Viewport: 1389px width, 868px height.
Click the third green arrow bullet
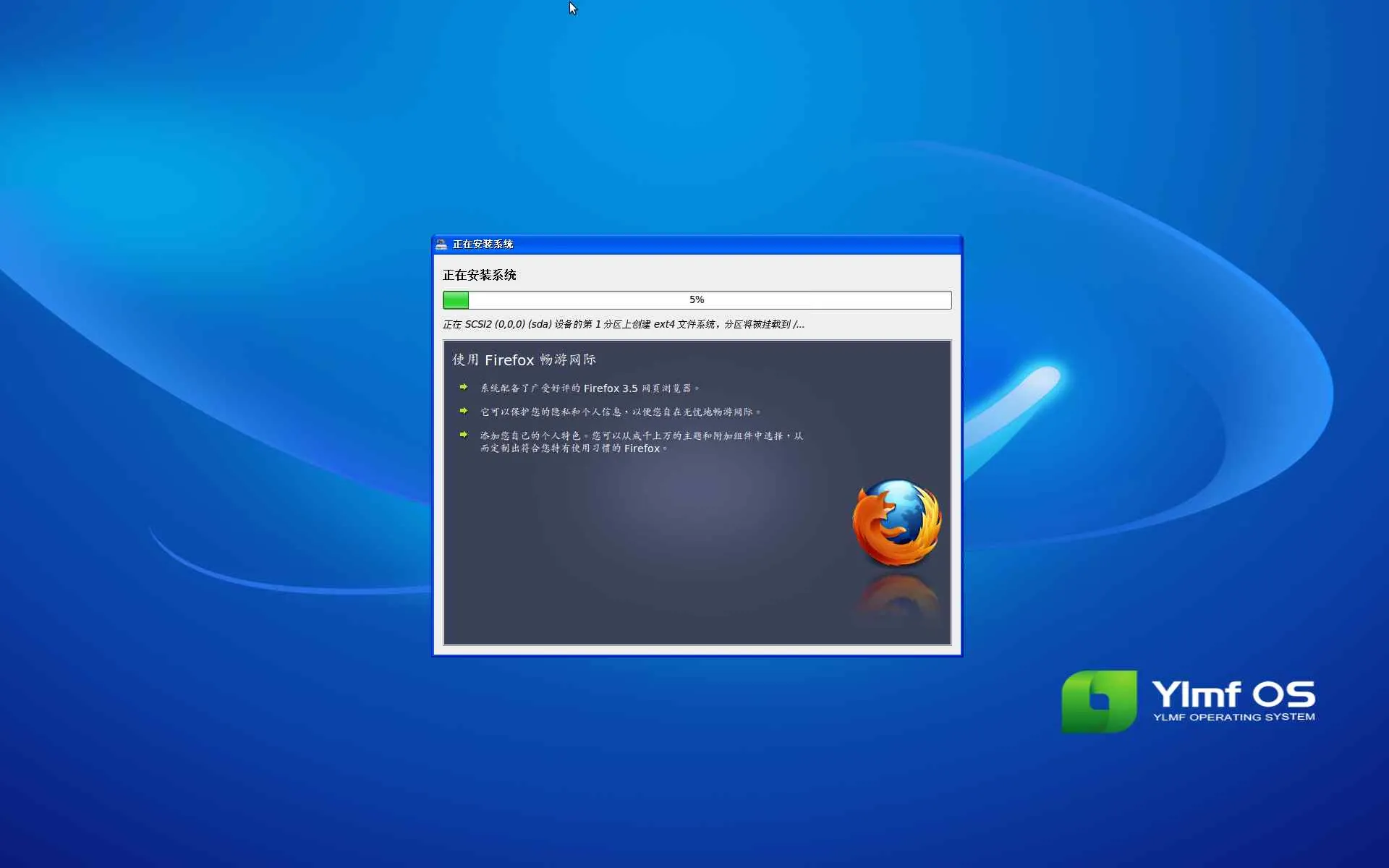click(x=464, y=435)
